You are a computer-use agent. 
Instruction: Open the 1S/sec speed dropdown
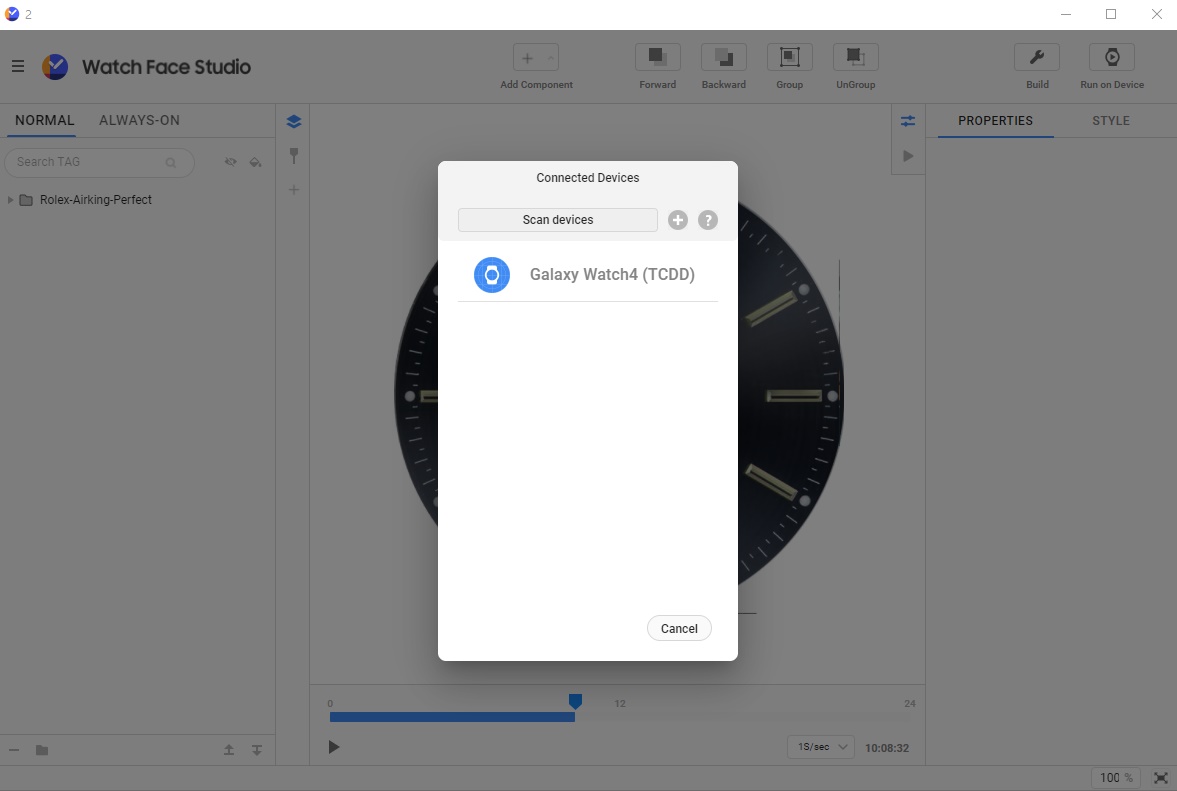[820, 747]
